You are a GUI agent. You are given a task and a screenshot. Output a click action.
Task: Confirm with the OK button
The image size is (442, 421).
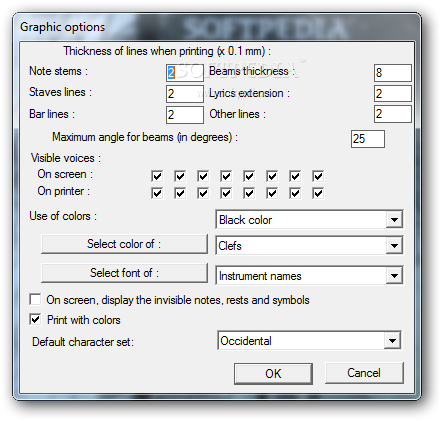pos(273,374)
